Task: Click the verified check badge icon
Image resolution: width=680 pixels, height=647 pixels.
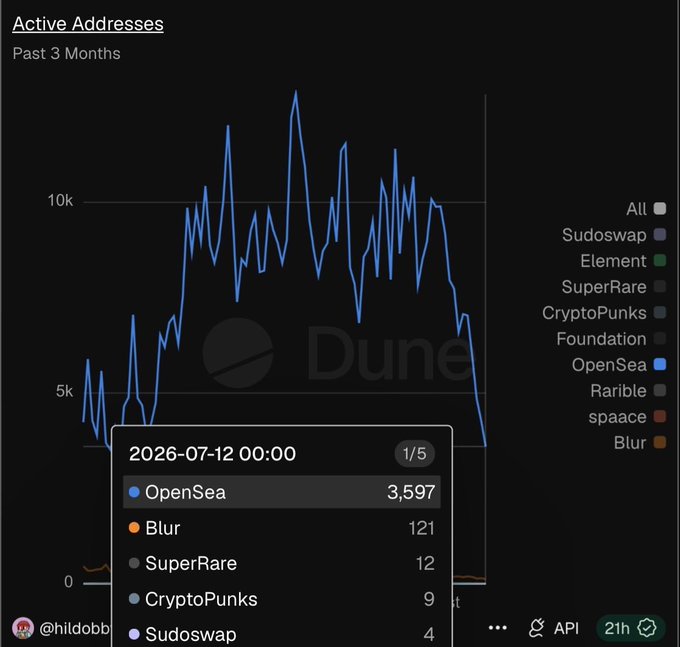Action: click(647, 628)
